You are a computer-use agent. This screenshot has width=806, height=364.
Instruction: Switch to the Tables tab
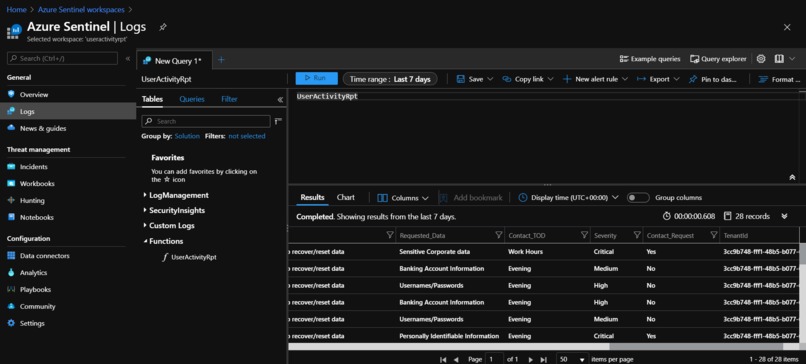152,99
